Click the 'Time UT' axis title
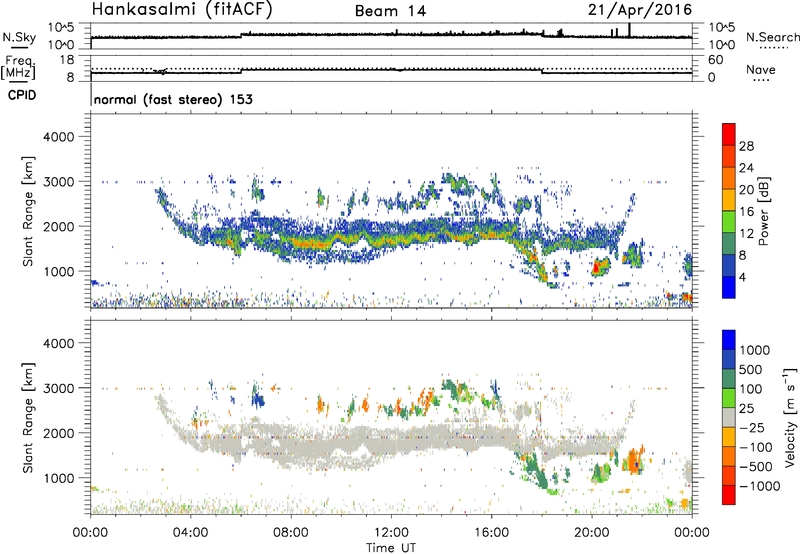The width and height of the screenshot is (800, 554). 391,548
